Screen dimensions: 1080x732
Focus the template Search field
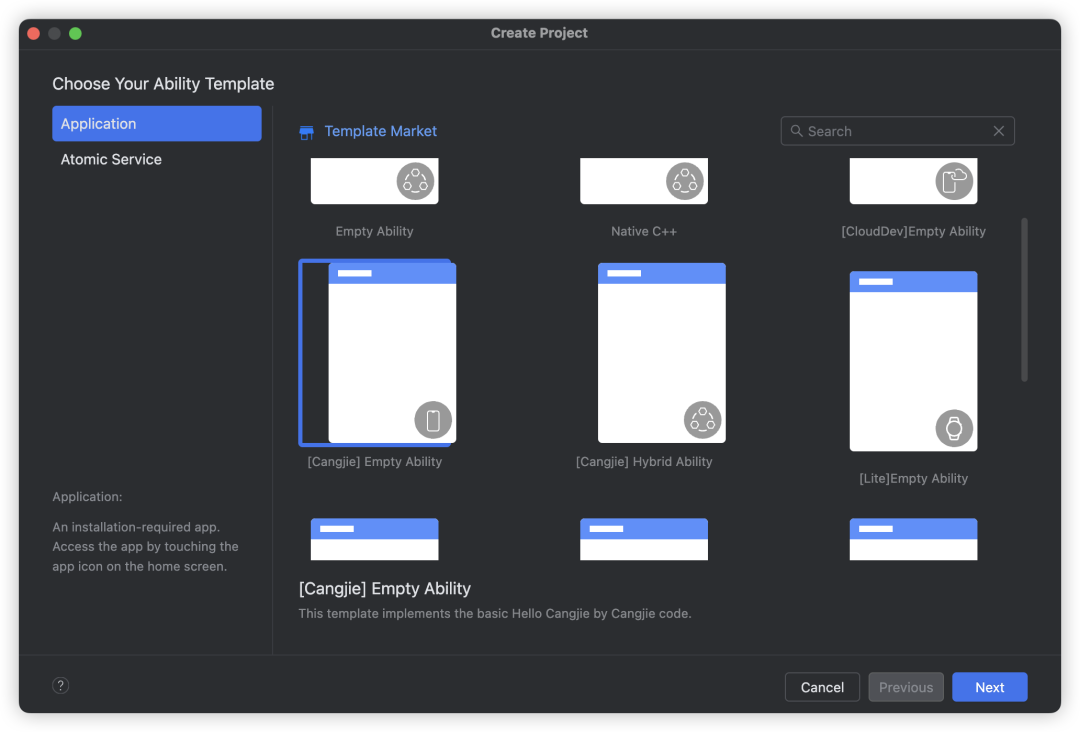897,131
